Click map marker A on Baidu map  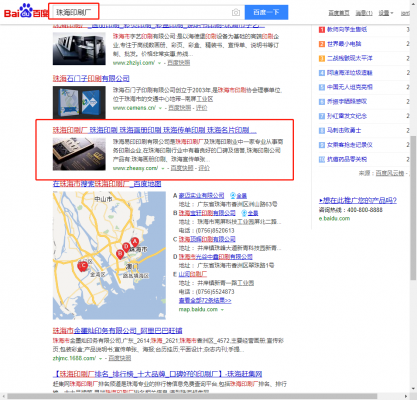click(x=135, y=242)
